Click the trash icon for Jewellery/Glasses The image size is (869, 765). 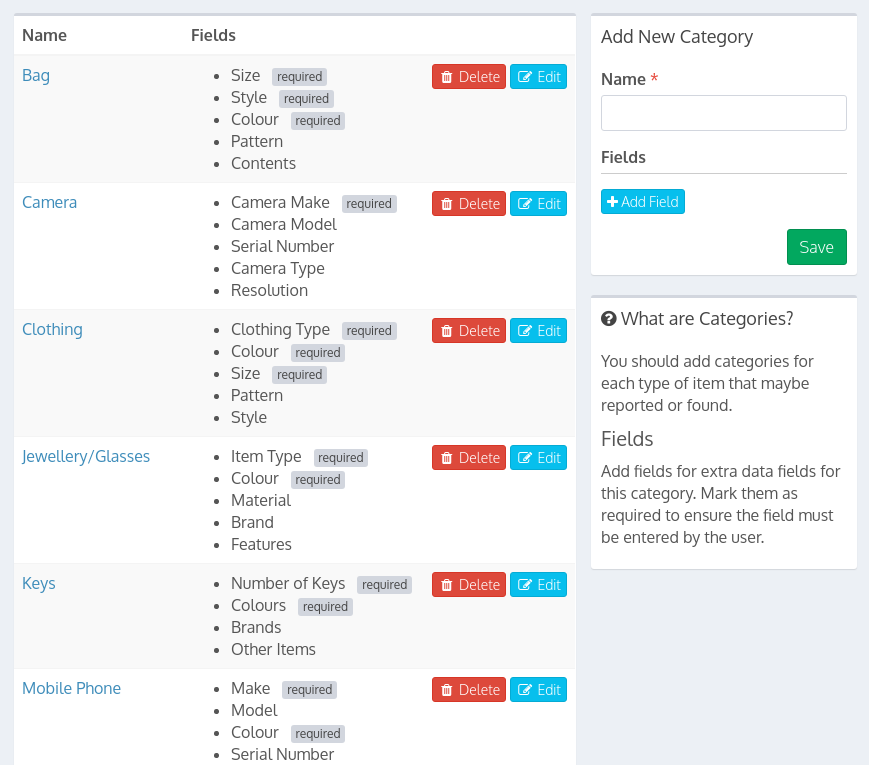[447, 458]
